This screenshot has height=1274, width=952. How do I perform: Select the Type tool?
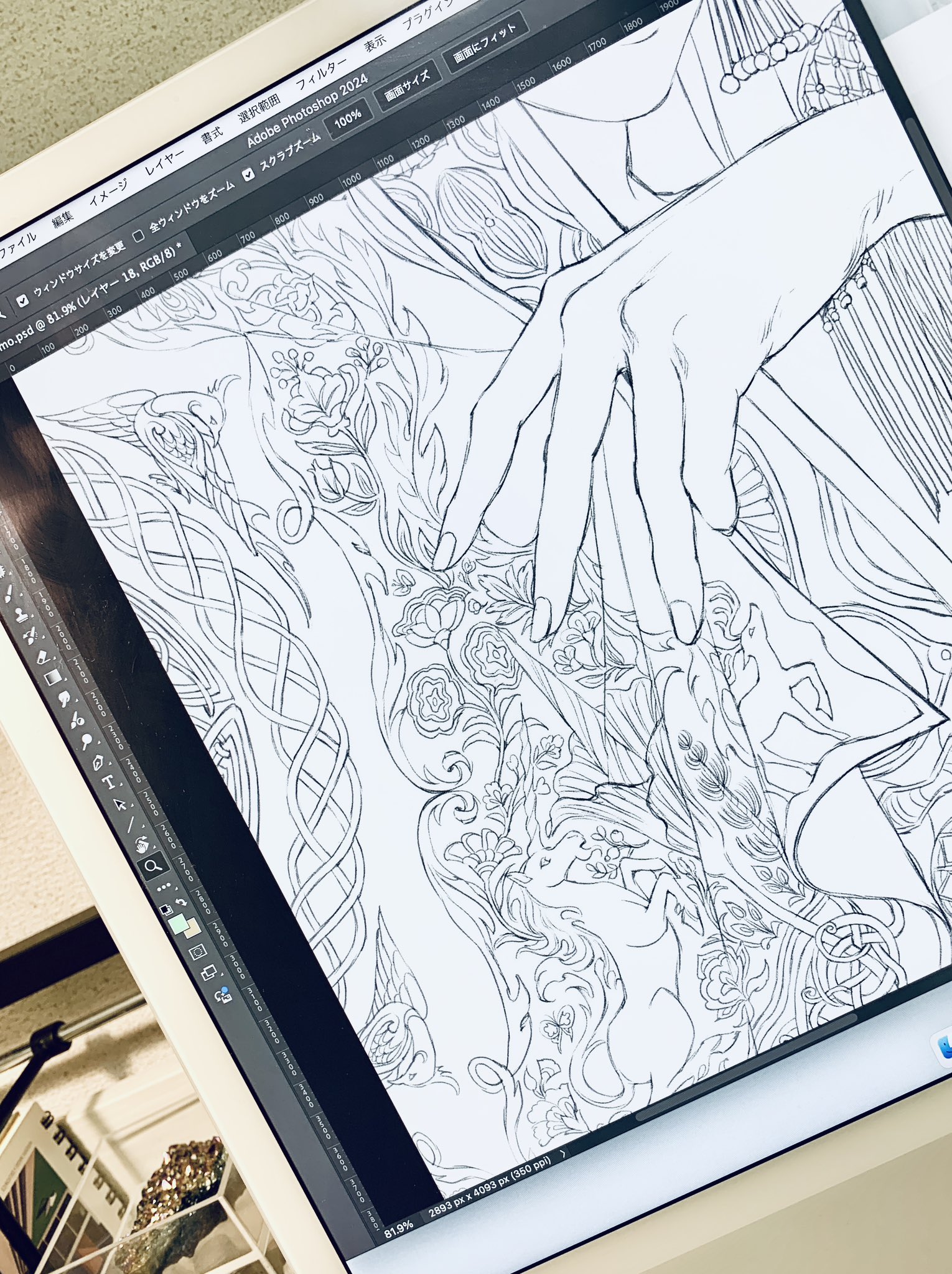[x=109, y=783]
